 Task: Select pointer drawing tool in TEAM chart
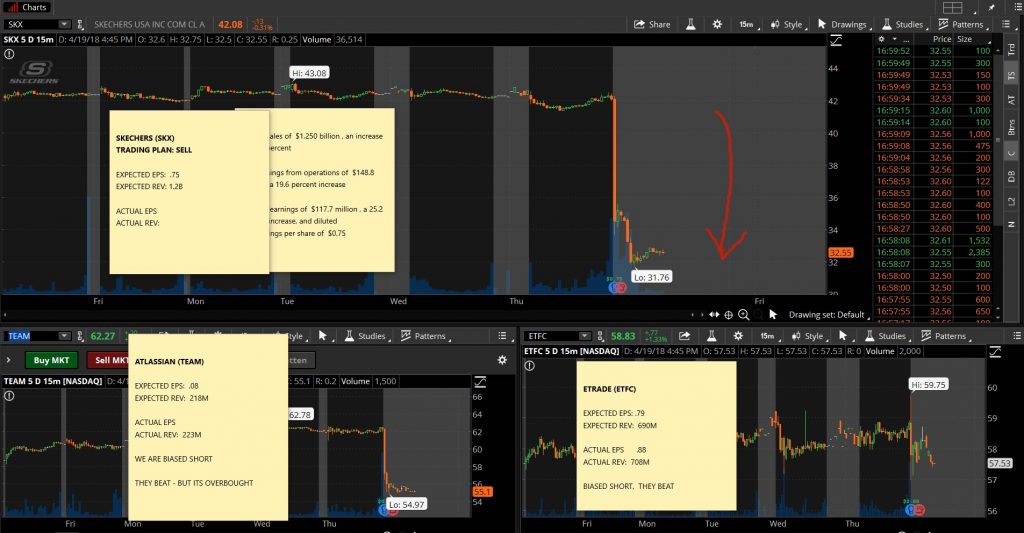(x=323, y=336)
